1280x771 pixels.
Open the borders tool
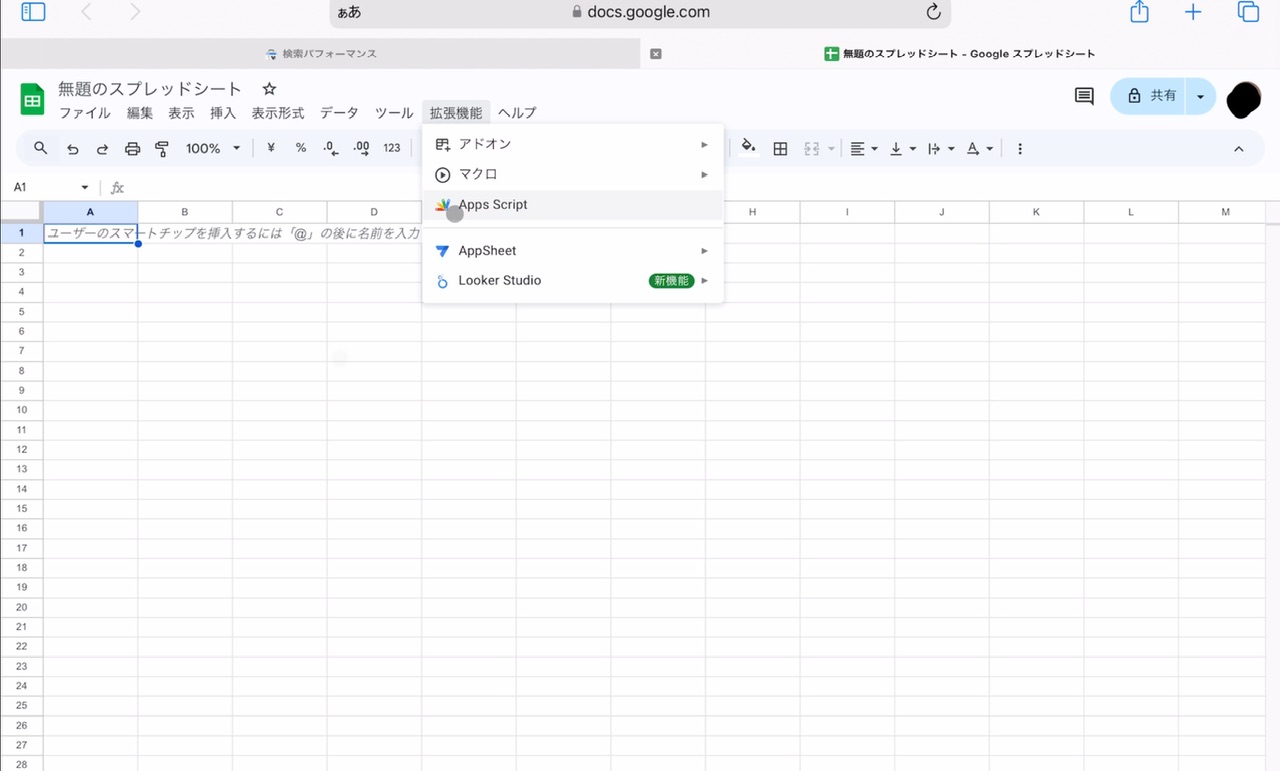pyautogui.click(x=781, y=148)
